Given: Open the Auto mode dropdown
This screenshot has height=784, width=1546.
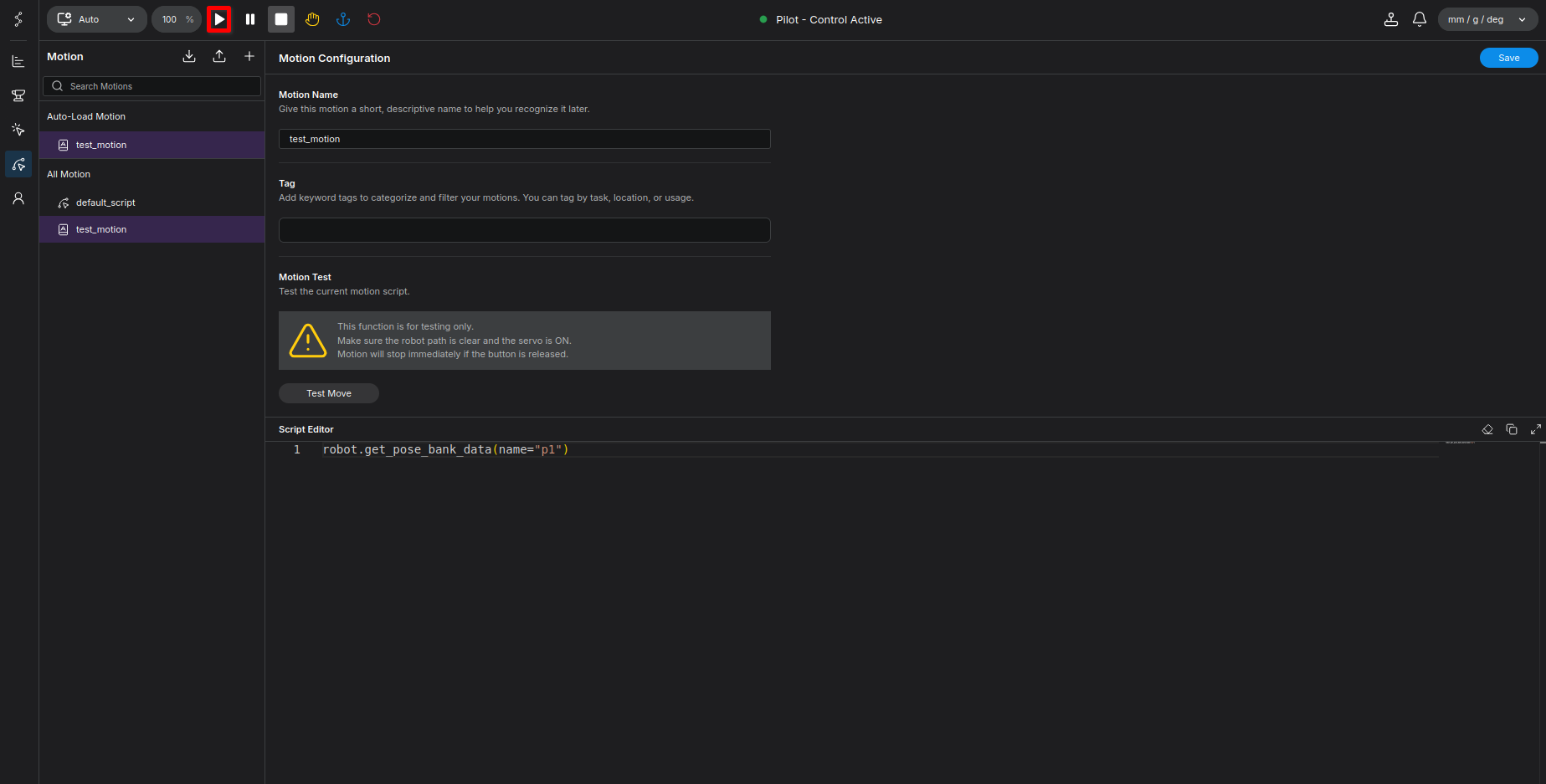Looking at the screenshot, I should tap(96, 19).
